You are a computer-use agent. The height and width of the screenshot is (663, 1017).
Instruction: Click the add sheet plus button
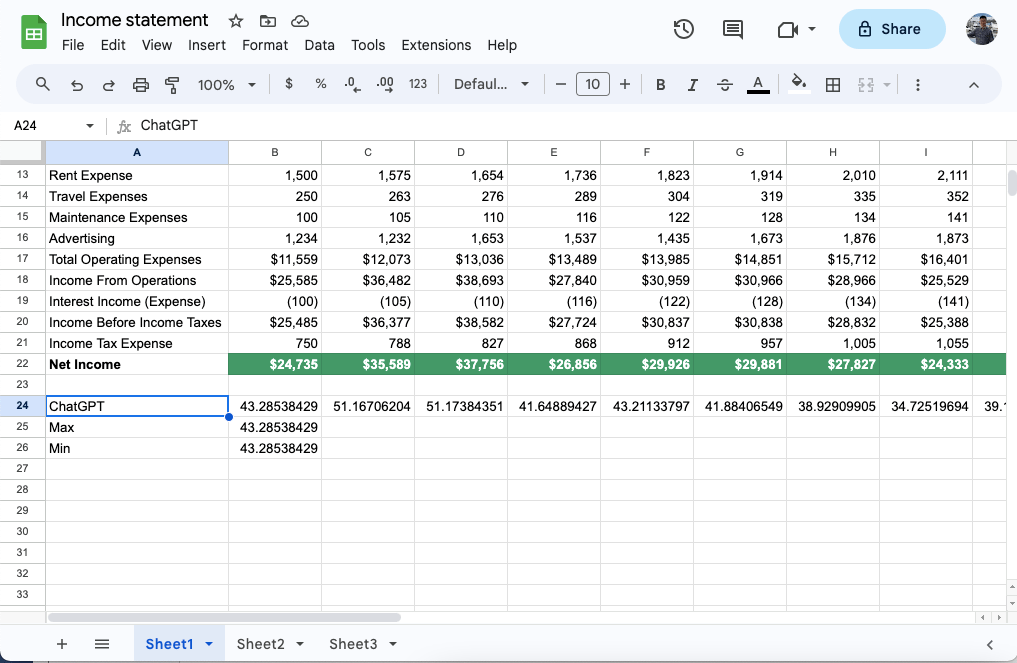click(x=62, y=644)
